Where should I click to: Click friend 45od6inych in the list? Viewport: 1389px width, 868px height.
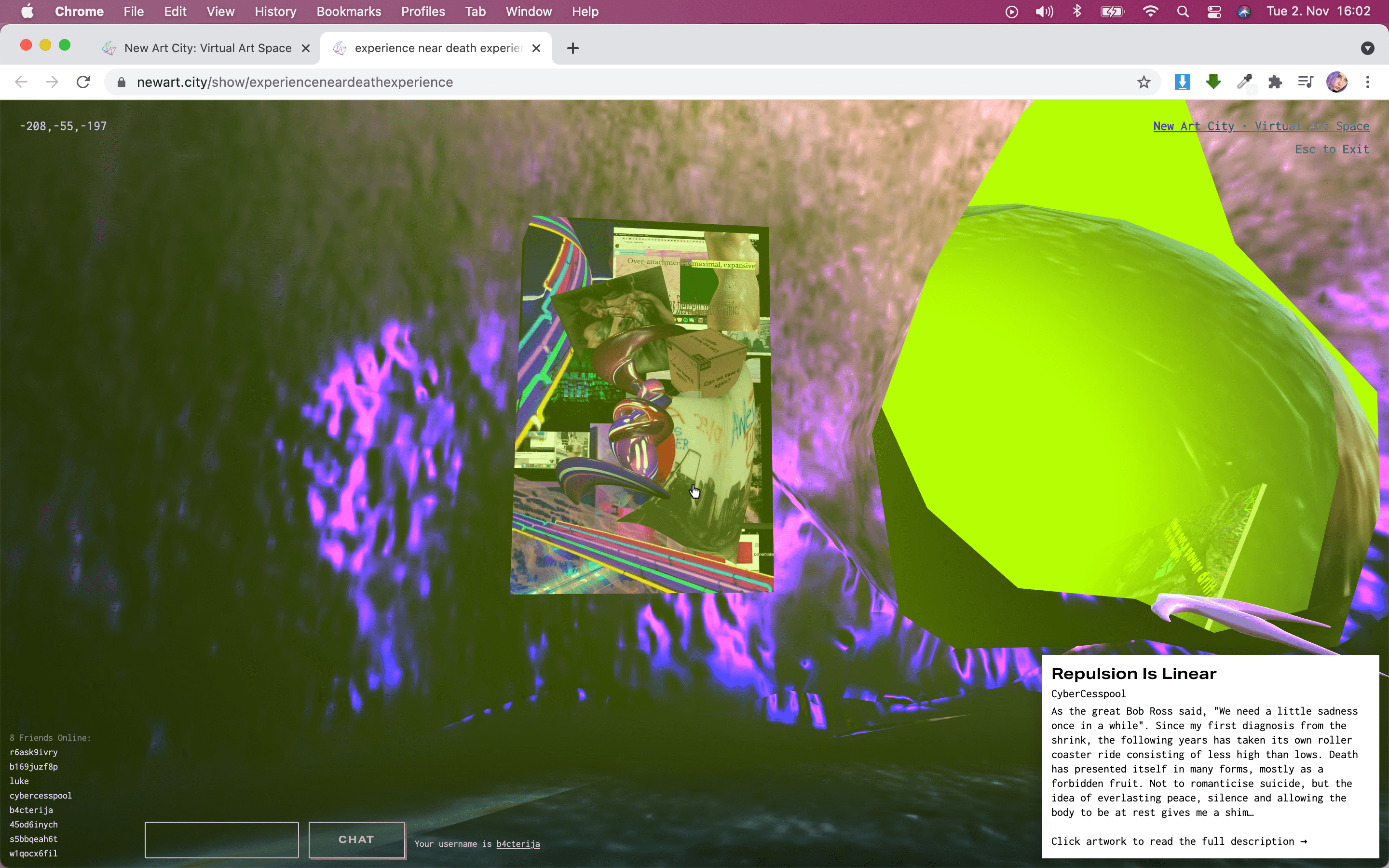[x=33, y=825]
